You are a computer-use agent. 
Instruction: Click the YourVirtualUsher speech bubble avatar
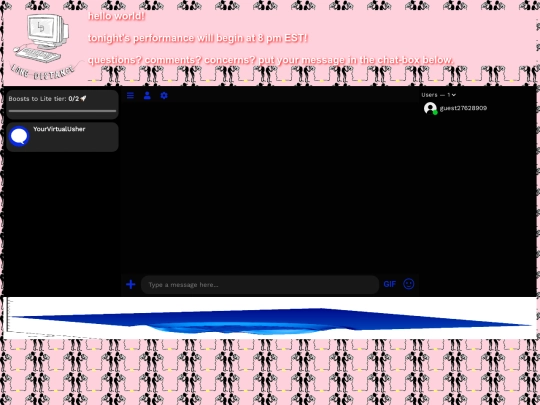click(19, 136)
